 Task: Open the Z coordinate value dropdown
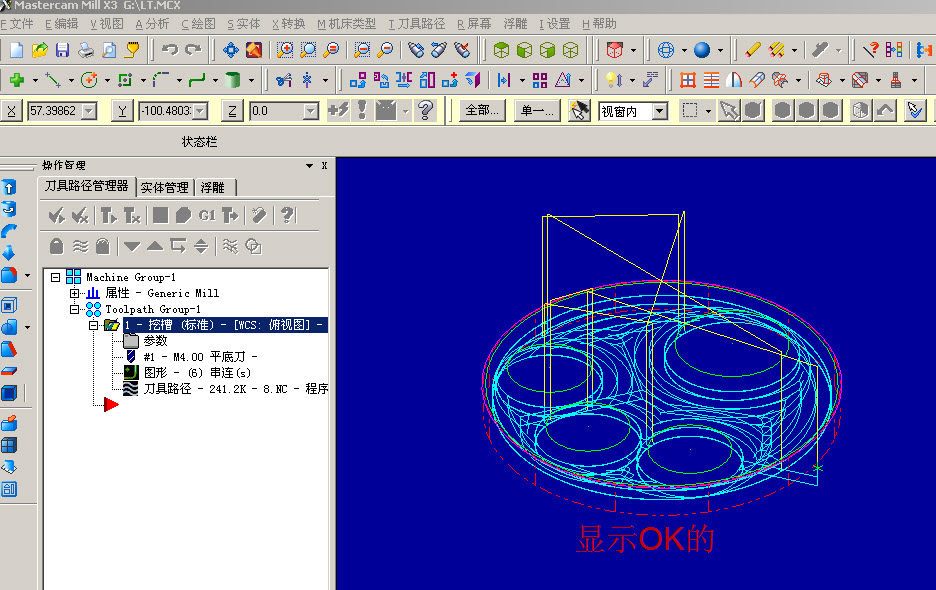click(x=310, y=111)
